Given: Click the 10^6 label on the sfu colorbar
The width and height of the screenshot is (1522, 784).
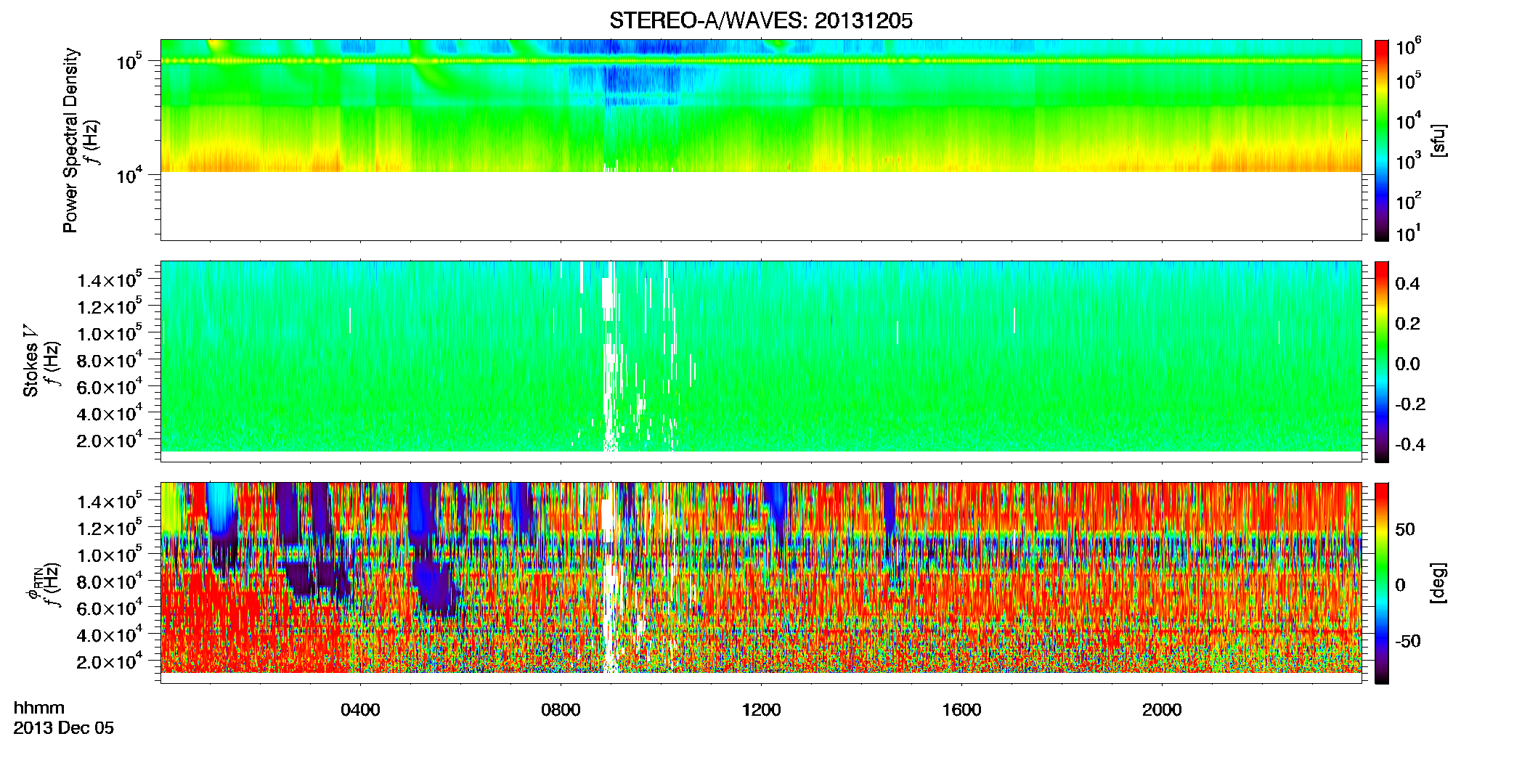Looking at the screenshot, I should click(x=1409, y=47).
